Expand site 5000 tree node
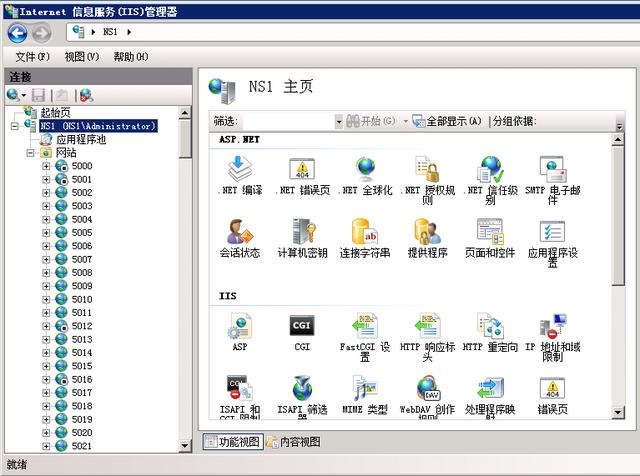640x476 pixels. click(x=46, y=166)
